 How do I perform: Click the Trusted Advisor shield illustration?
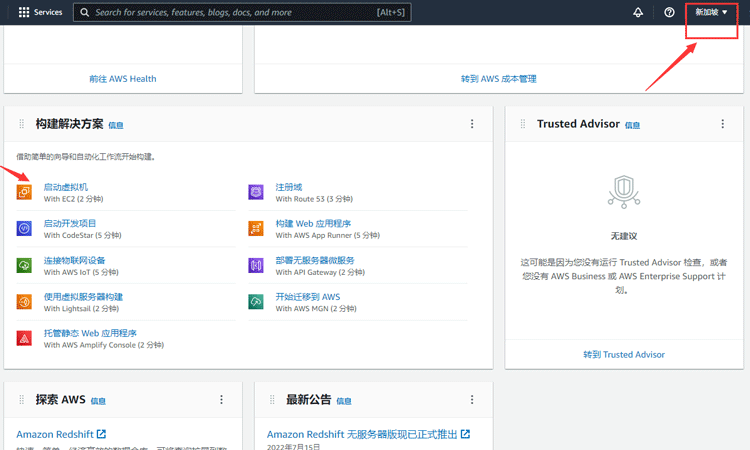pyautogui.click(x=624, y=191)
